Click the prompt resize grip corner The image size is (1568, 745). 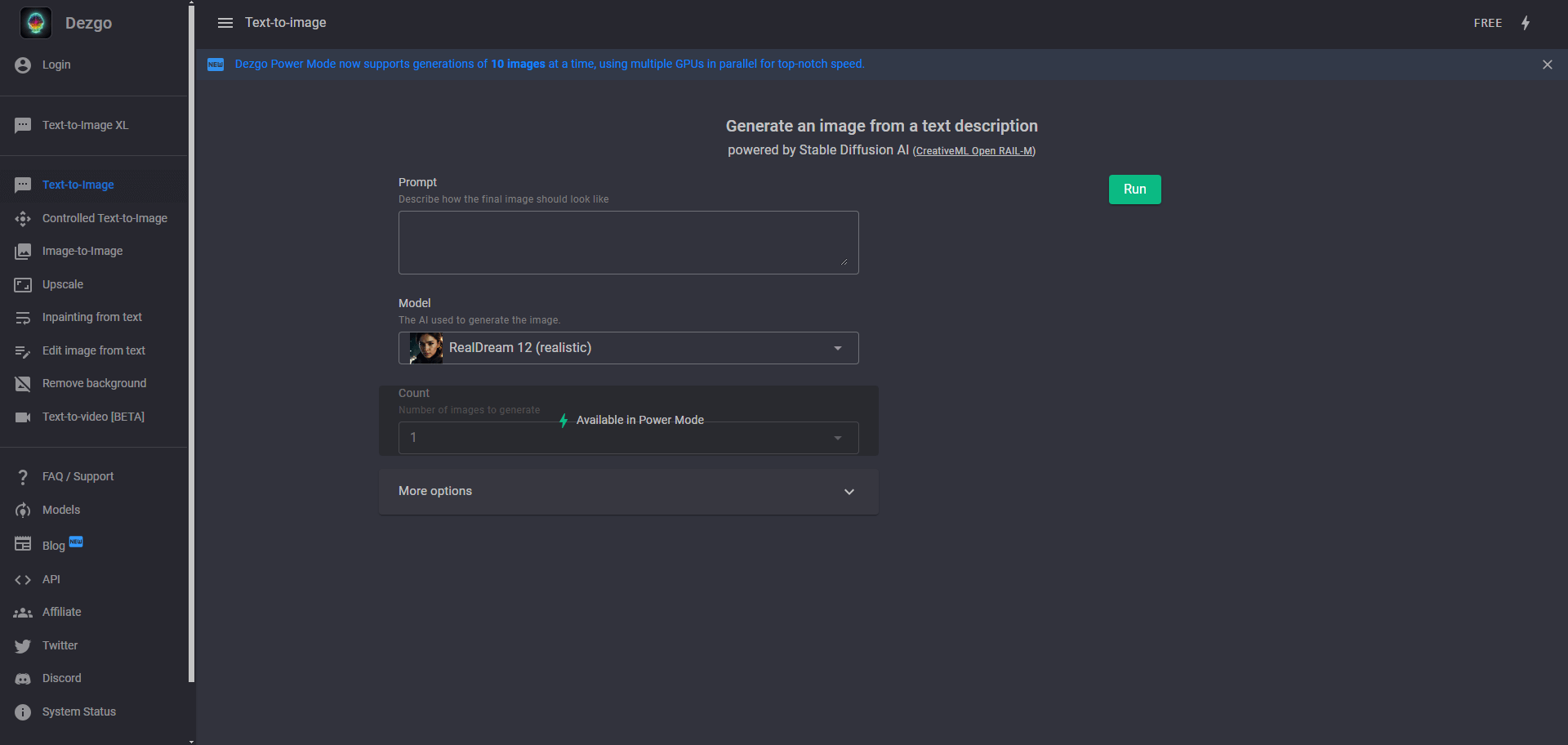844,261
